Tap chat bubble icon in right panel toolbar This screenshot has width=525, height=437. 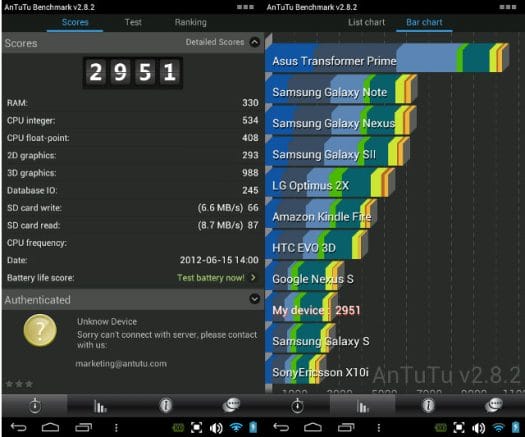494,405
